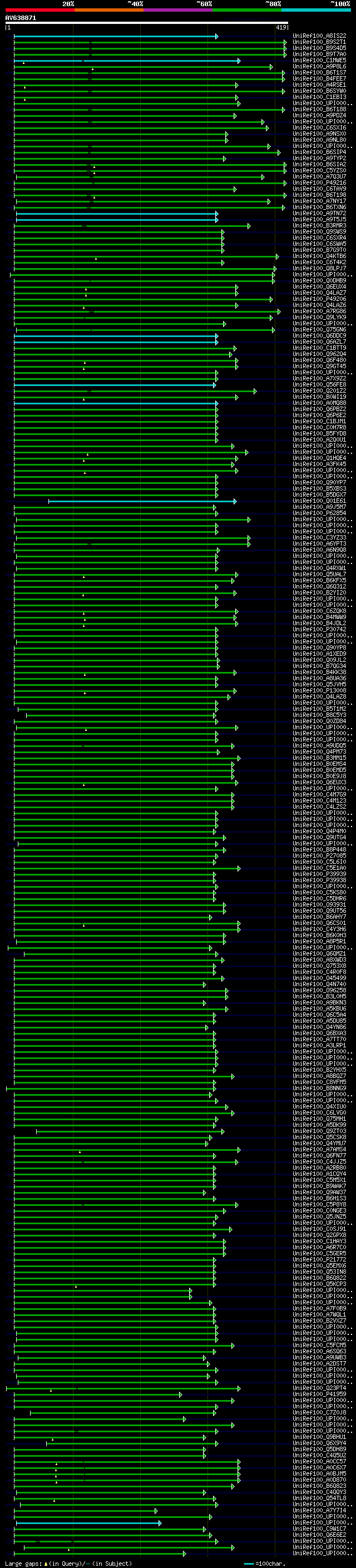Open hit UniRef100_C1MWE5
356x1568 pixels.
pos(319,61)
